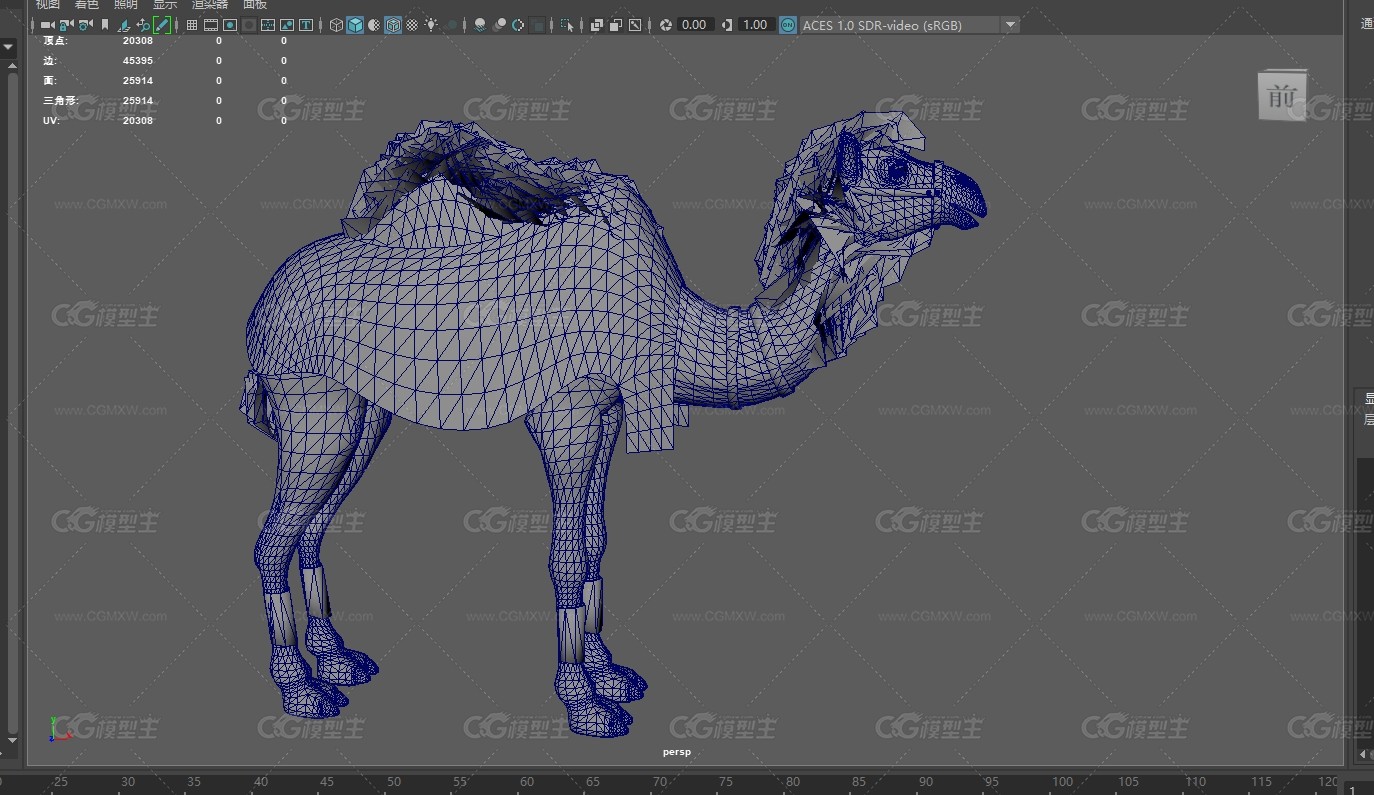Select Smooth Shade All cube icon
The width and height of the screenshot is (1374, 795).
pos(355,25)
